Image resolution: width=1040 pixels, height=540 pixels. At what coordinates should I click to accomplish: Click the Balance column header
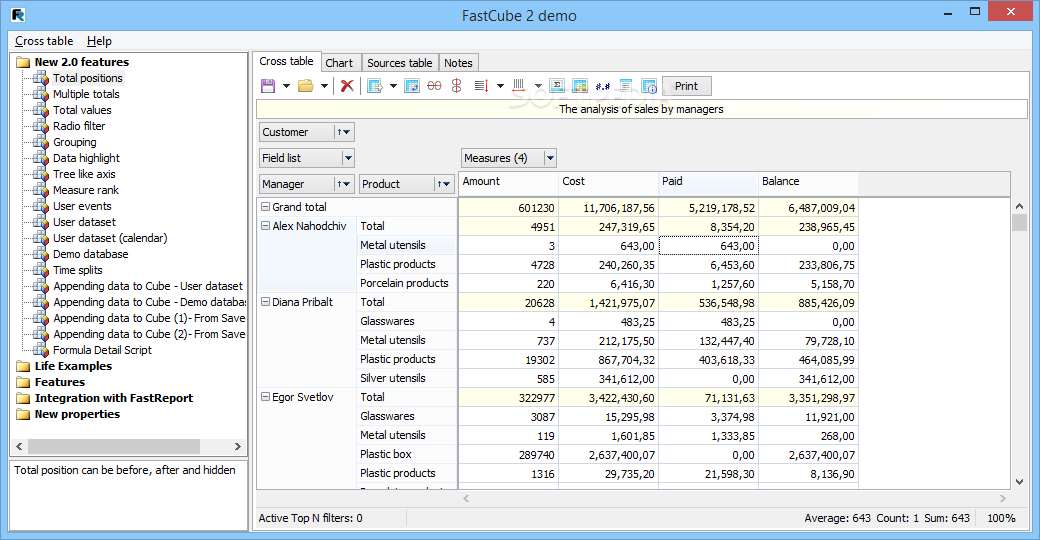coord(808,182)
